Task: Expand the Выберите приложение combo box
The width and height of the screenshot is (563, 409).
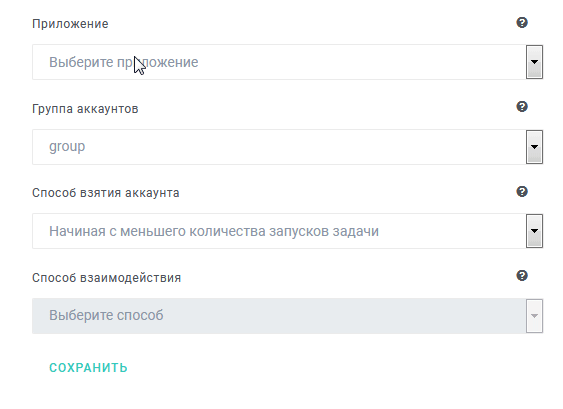Action: (x=287, y=62)
